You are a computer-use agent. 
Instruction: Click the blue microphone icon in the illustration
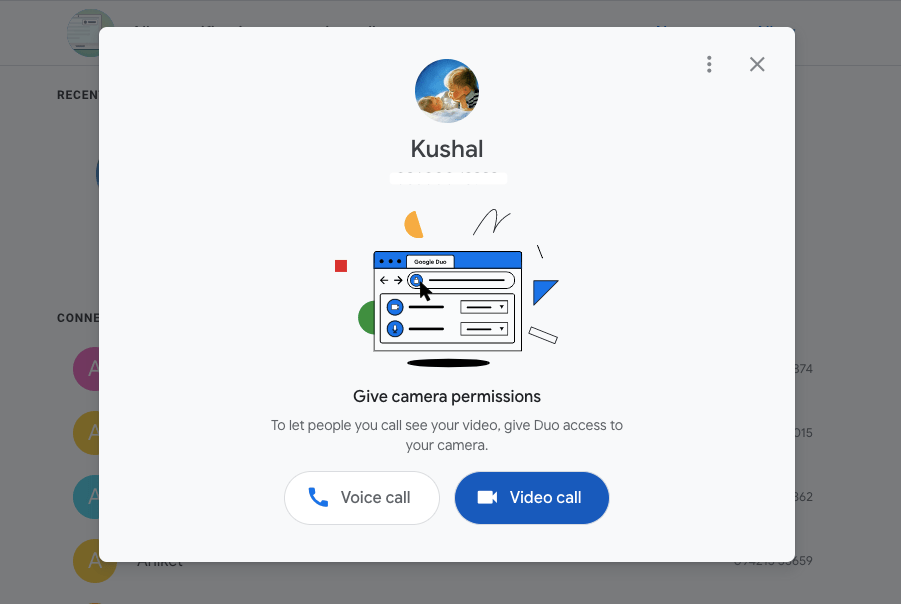[395, 329]
